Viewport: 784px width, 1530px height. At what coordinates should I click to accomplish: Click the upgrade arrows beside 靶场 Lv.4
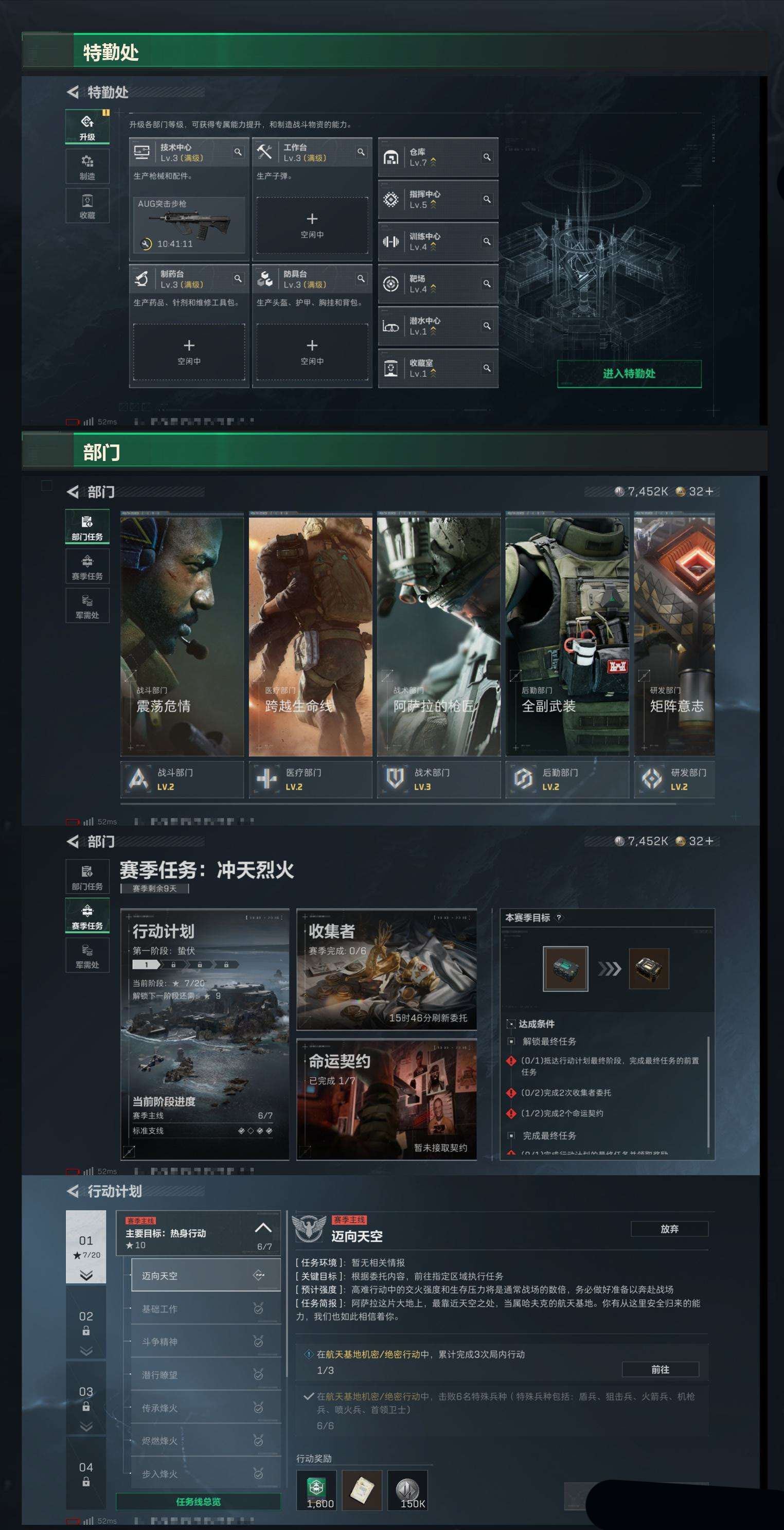click(x=433, y=289)
